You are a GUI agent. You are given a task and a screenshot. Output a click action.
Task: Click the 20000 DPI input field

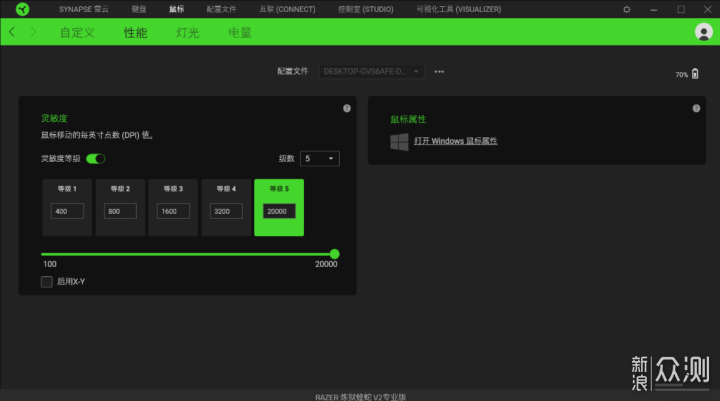pyautogui.click(x=279, y=211)
